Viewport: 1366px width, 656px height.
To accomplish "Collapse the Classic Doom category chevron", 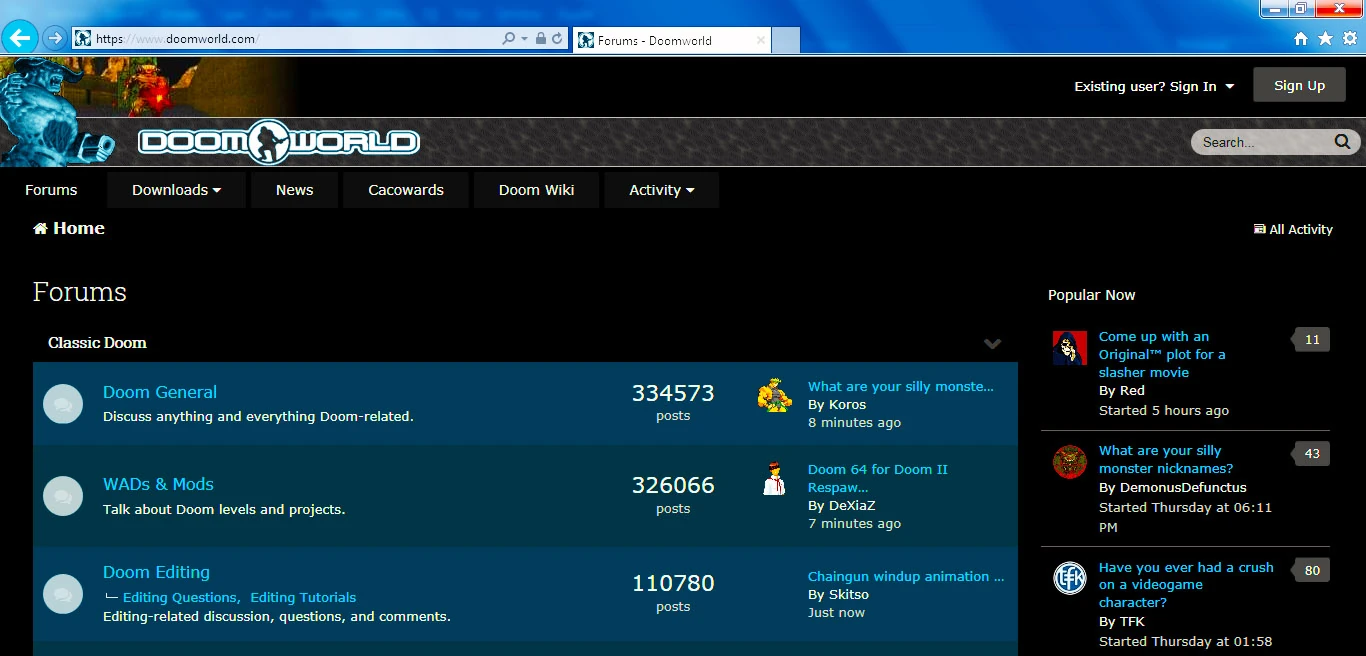I will (992, 343).
